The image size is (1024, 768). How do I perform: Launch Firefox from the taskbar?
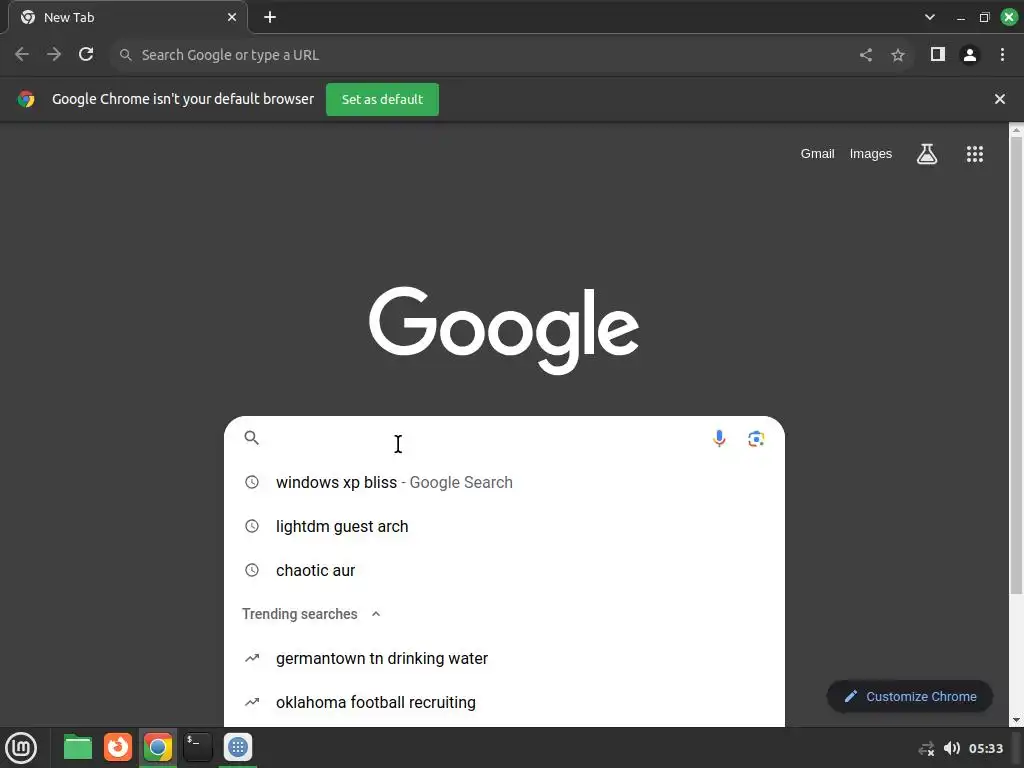coord(118,747)
